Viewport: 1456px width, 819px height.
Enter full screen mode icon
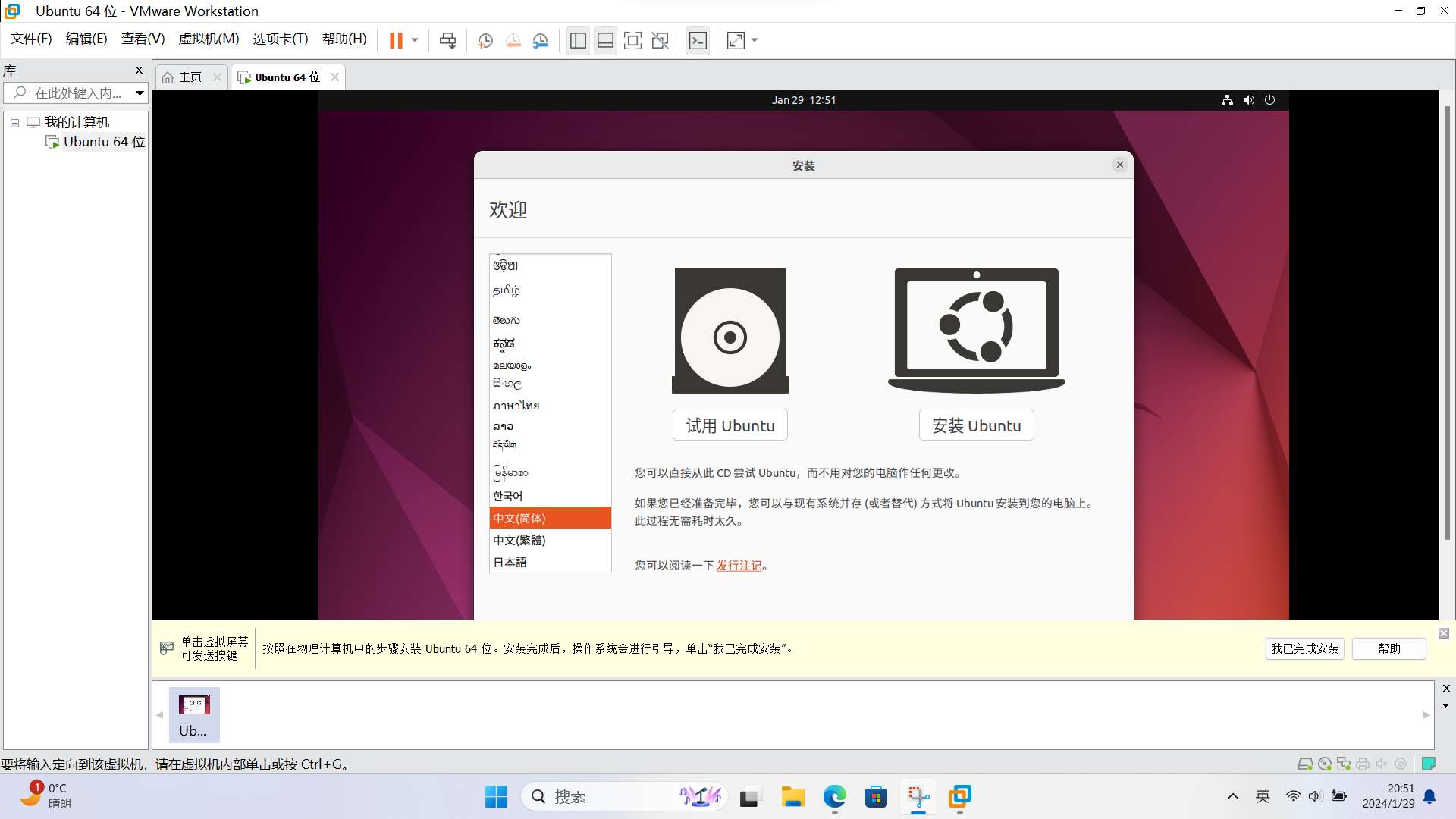(x=632, y=41)
